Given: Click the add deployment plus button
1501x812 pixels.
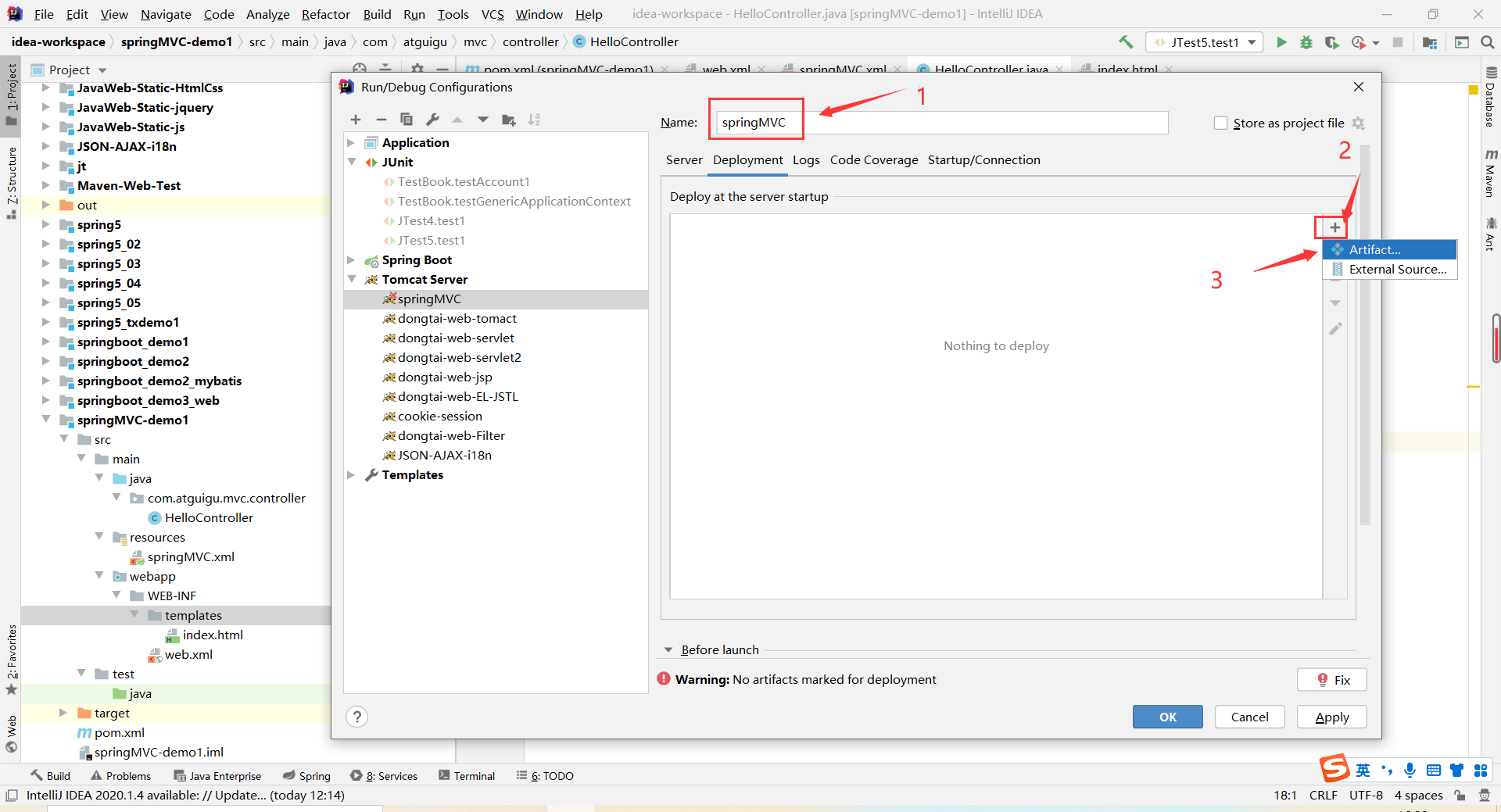Looking at the screenshot, I should 1334,227.
